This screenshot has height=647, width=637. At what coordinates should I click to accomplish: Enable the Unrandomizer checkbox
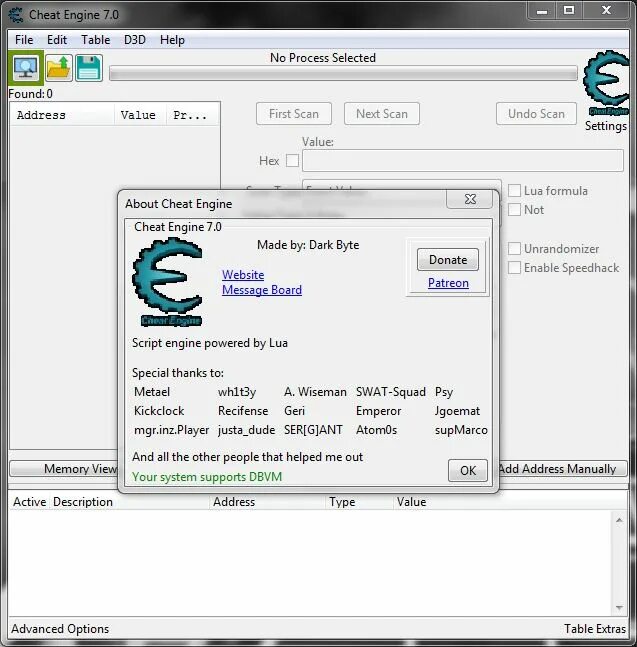(514, 249)
